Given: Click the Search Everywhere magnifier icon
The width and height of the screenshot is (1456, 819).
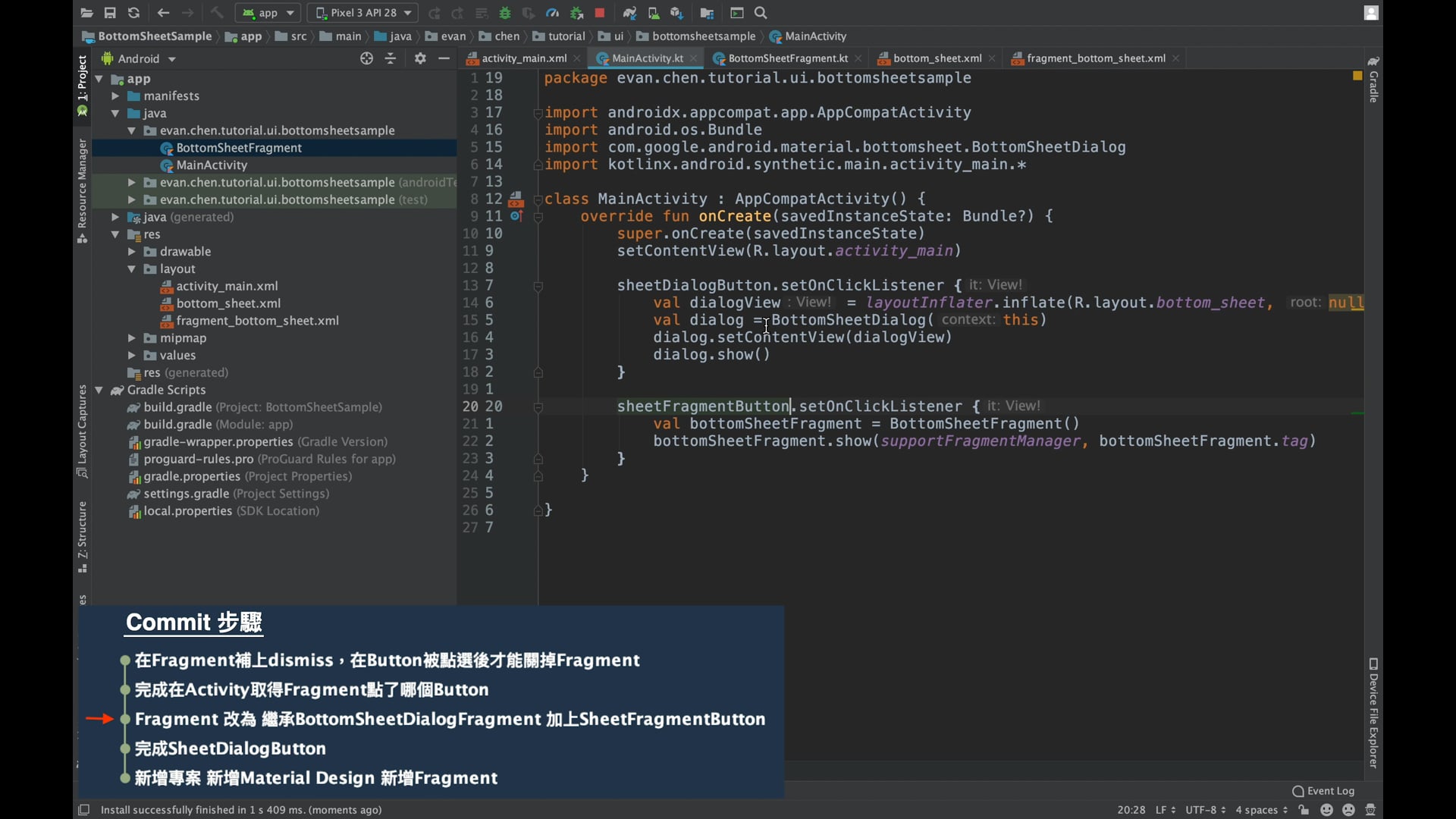Looking at the screenshot, I should point(761,13).
